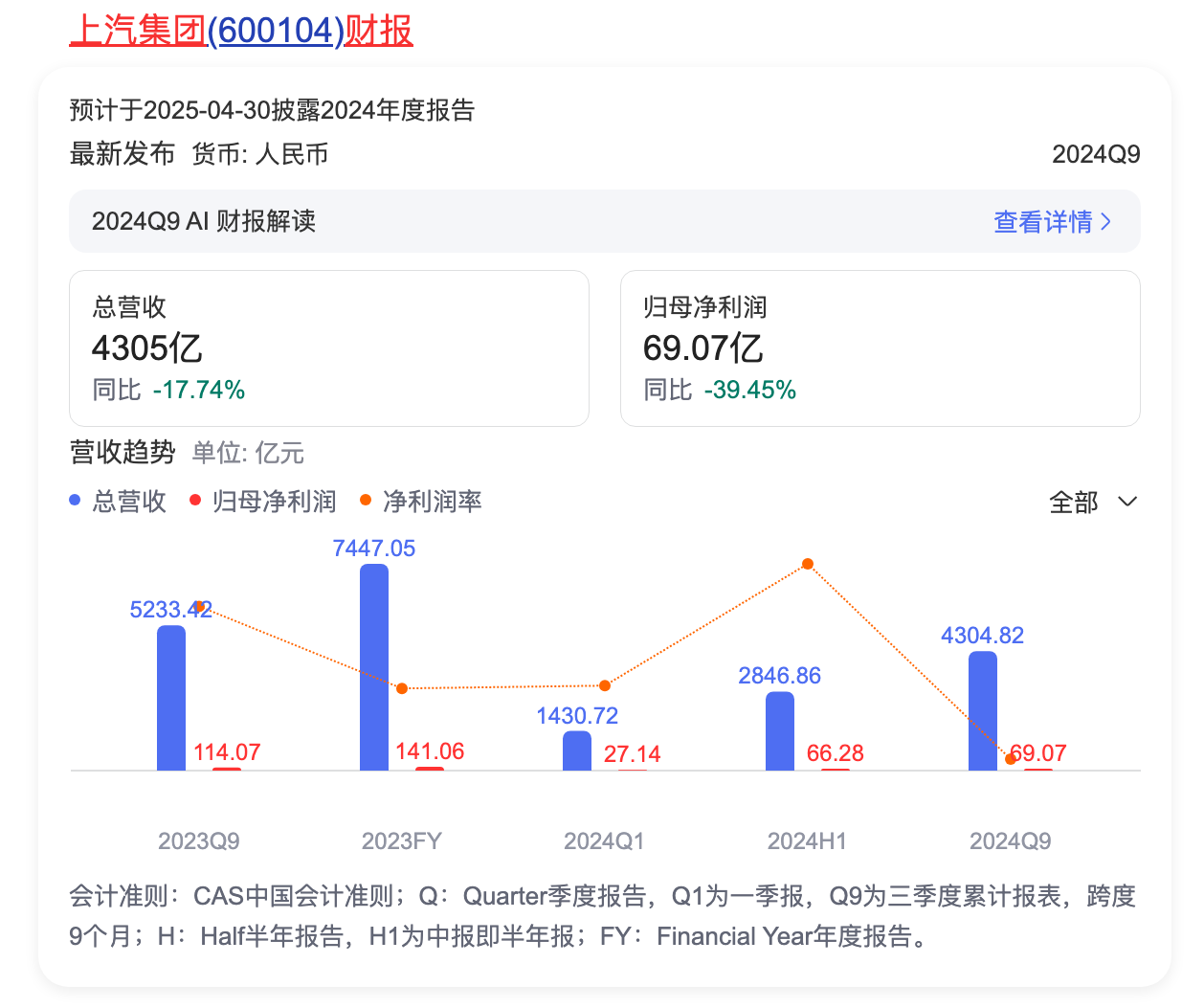Viewport: 1204px width, 1008px height.
Task: Select the 2024Q1 axis label
Action: 604,840
